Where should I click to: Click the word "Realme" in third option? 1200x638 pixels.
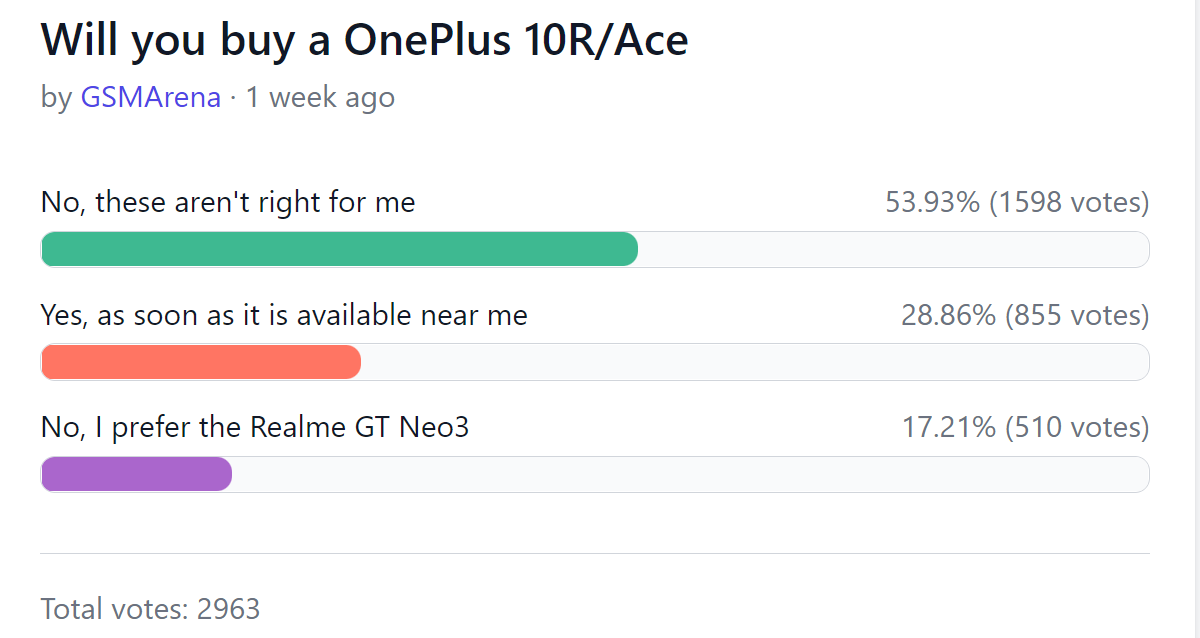pyautogui.click(x=297, y=428)
